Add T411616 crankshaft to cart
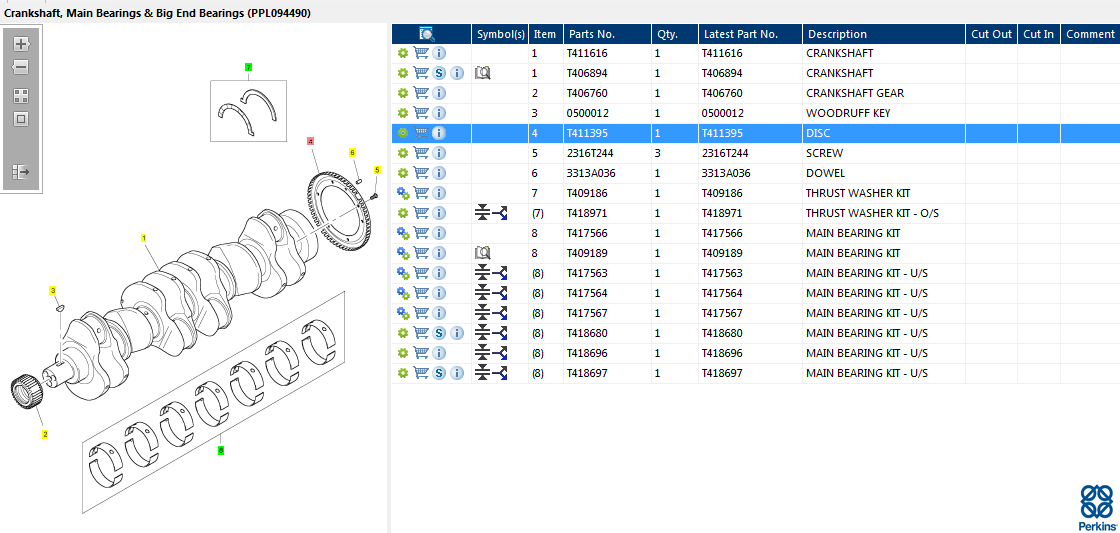The image size is (1120, 533). point(421,53)
